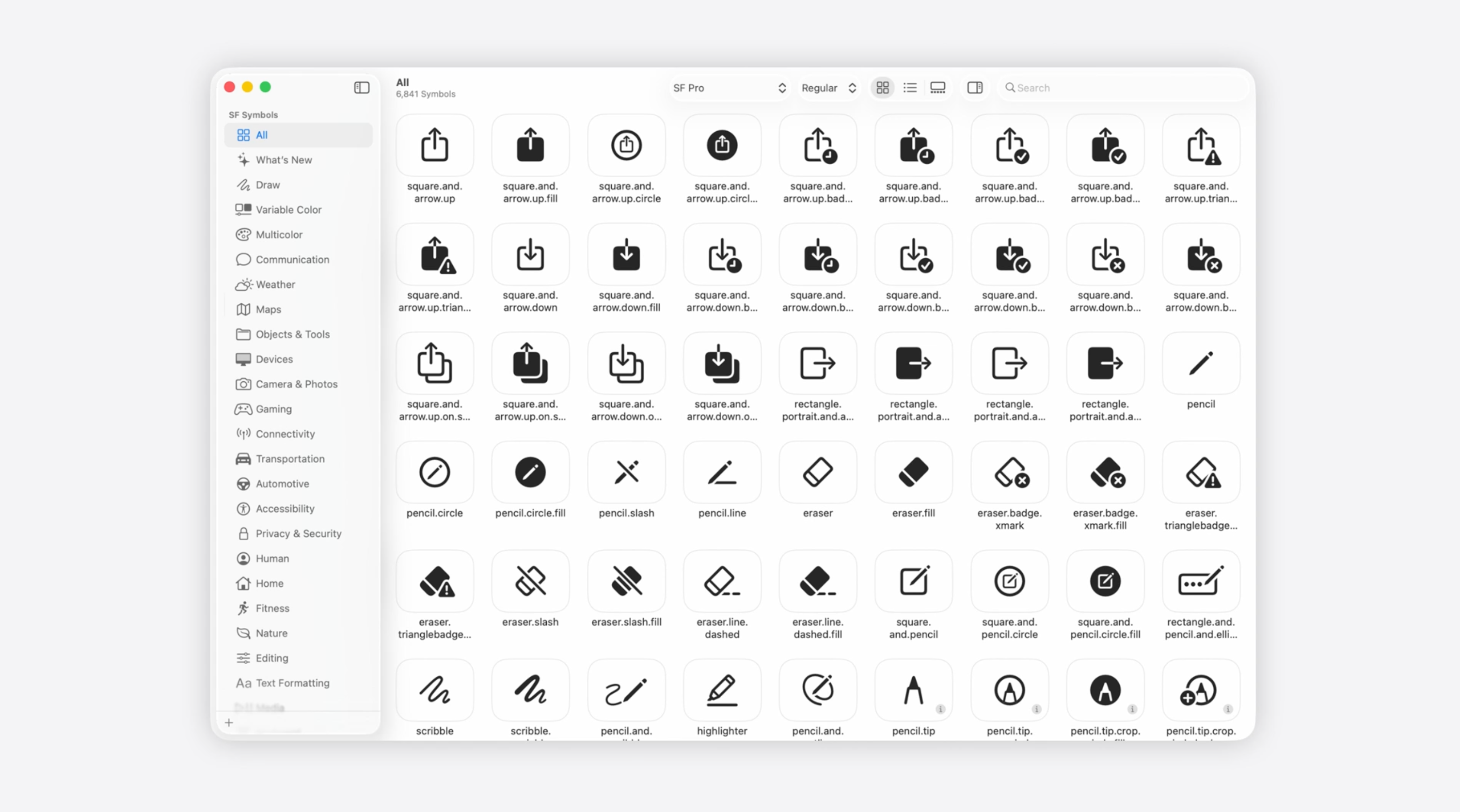Select the pencil.line symbol
The image size is (1460, 812).
click(721, 472)
